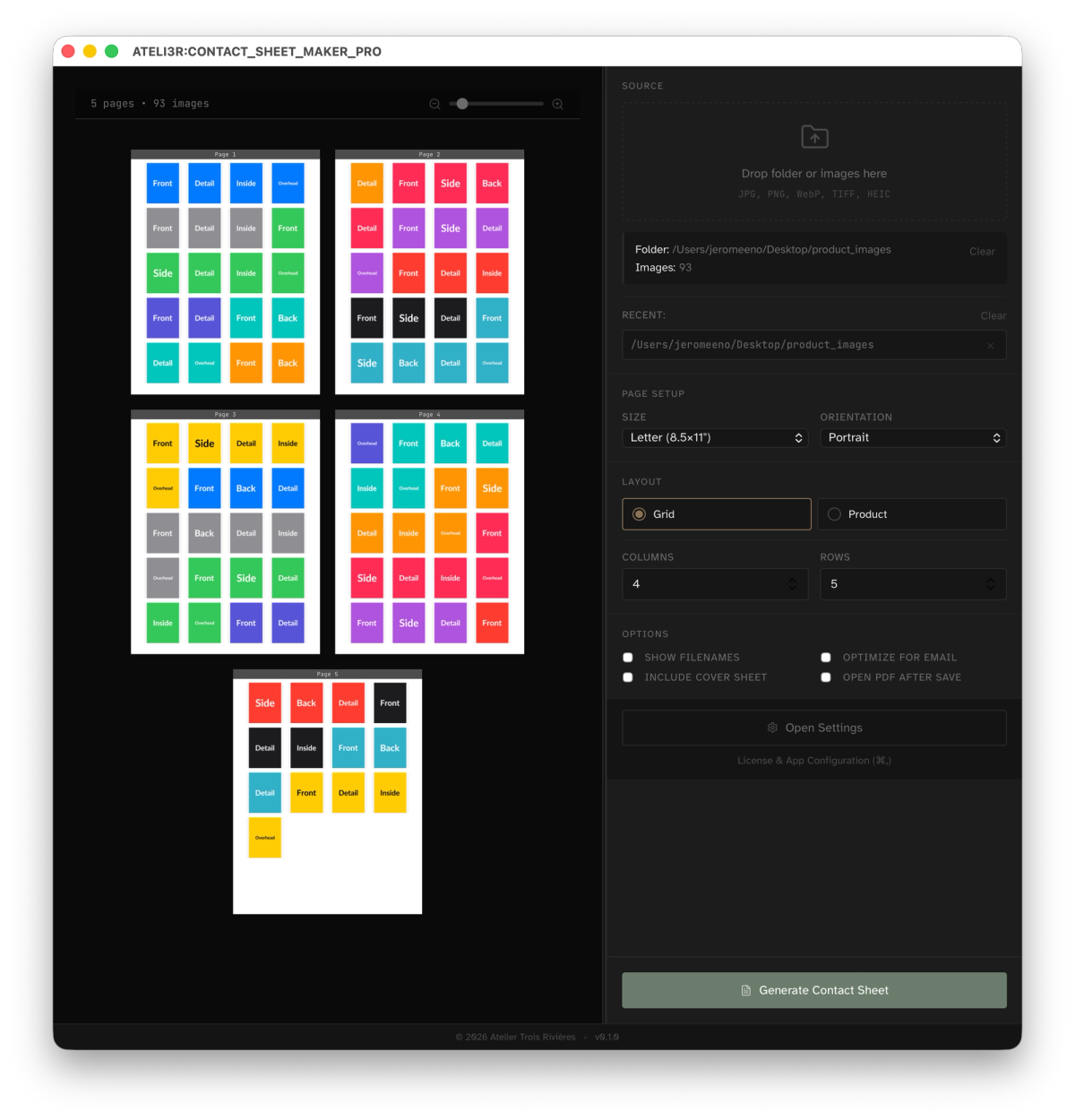Check Open PDF After Save

825,677
